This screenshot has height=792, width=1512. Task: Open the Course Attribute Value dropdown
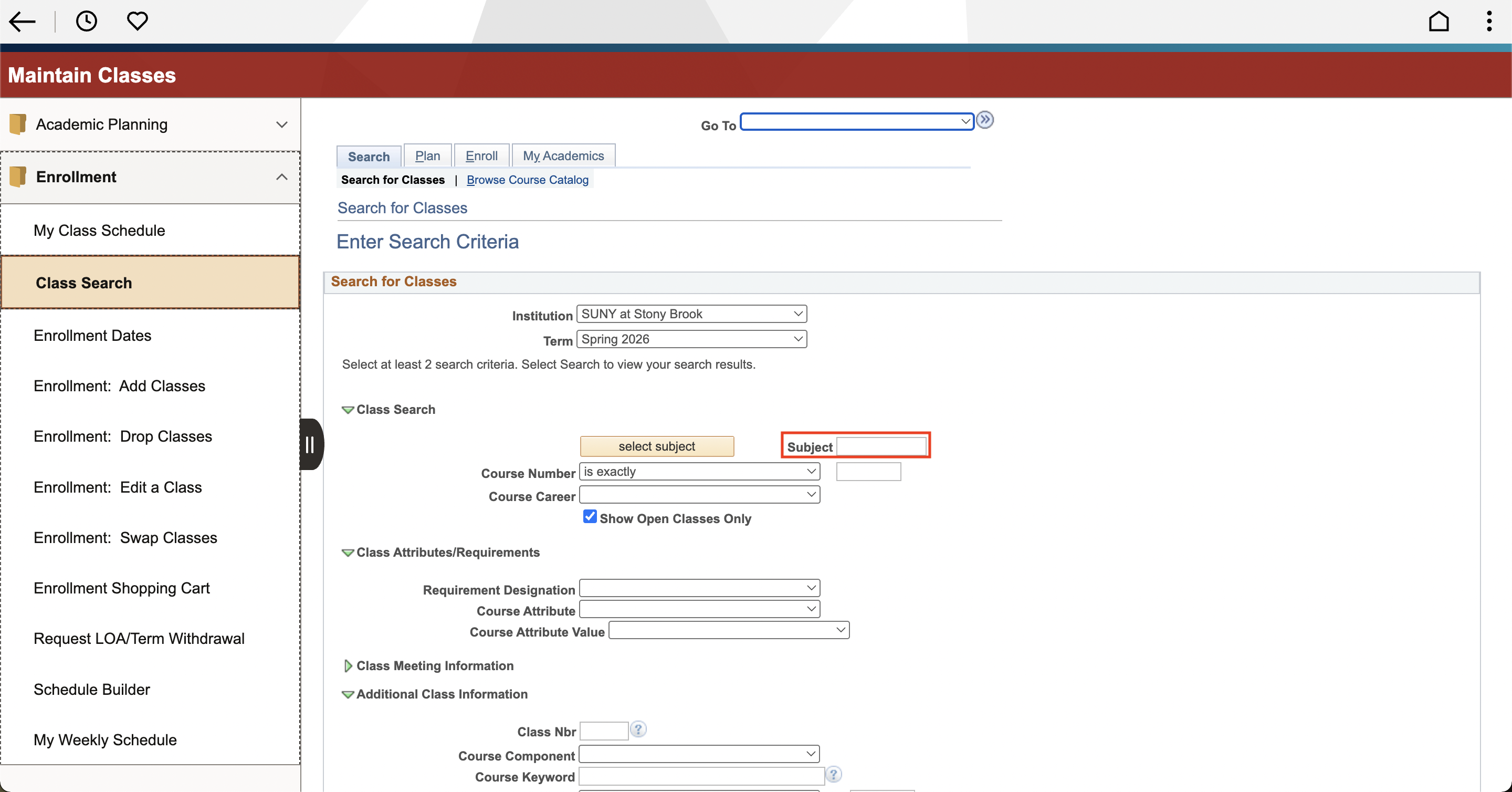coord(728,631)
